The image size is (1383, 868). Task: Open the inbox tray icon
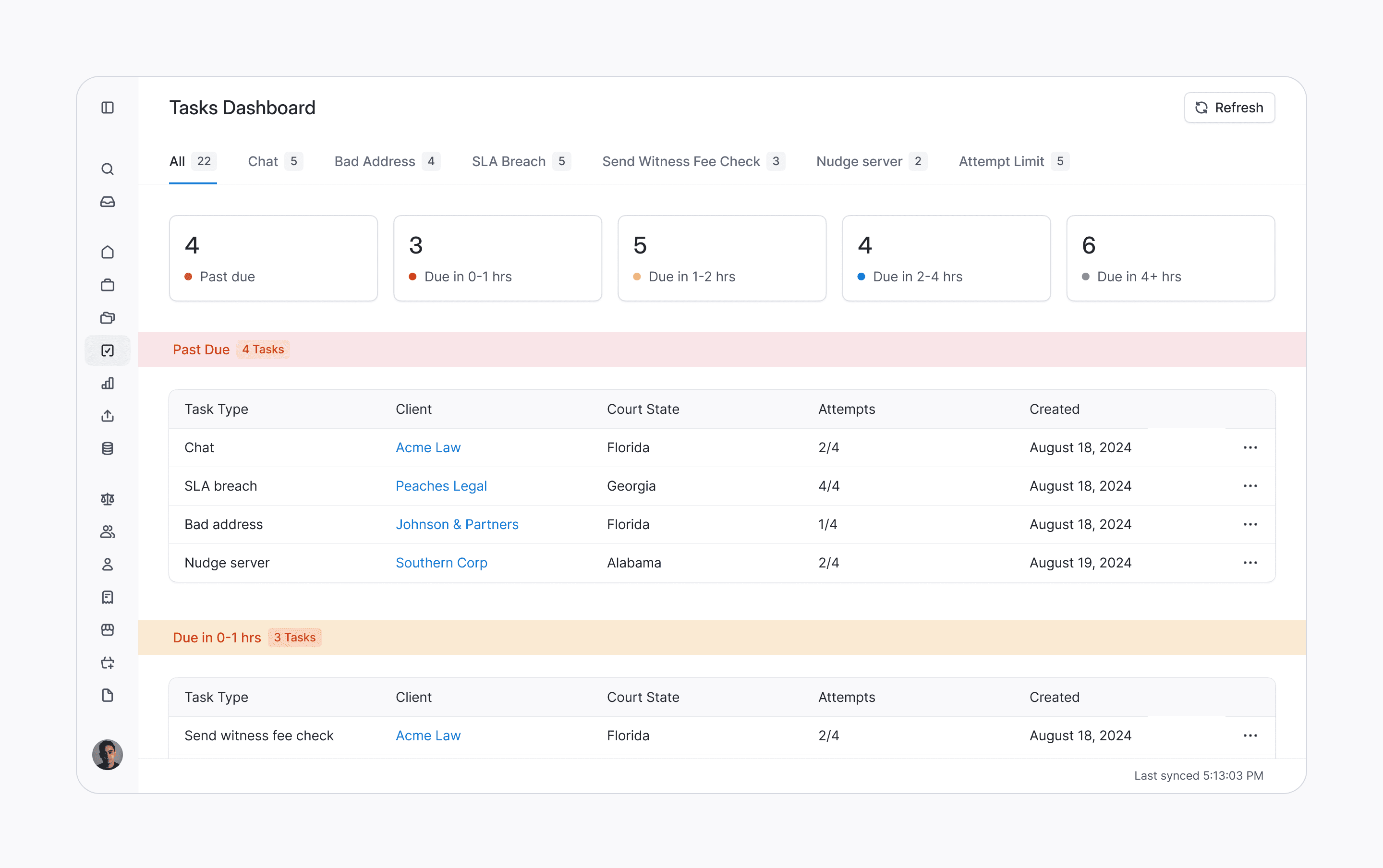coord(108,202)
